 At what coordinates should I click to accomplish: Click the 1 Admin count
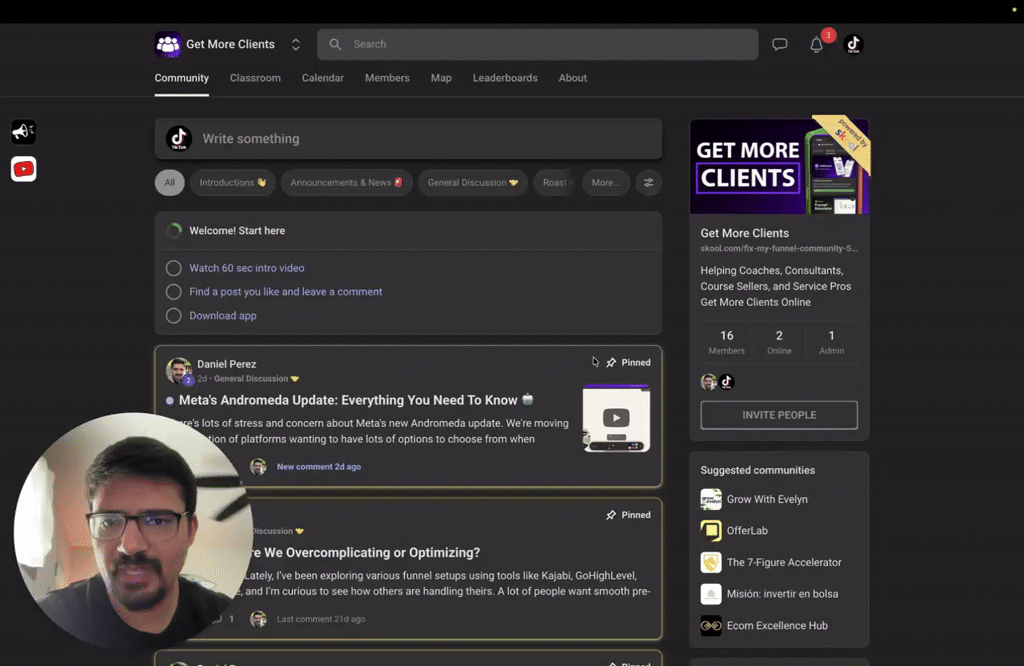point(831,342)
